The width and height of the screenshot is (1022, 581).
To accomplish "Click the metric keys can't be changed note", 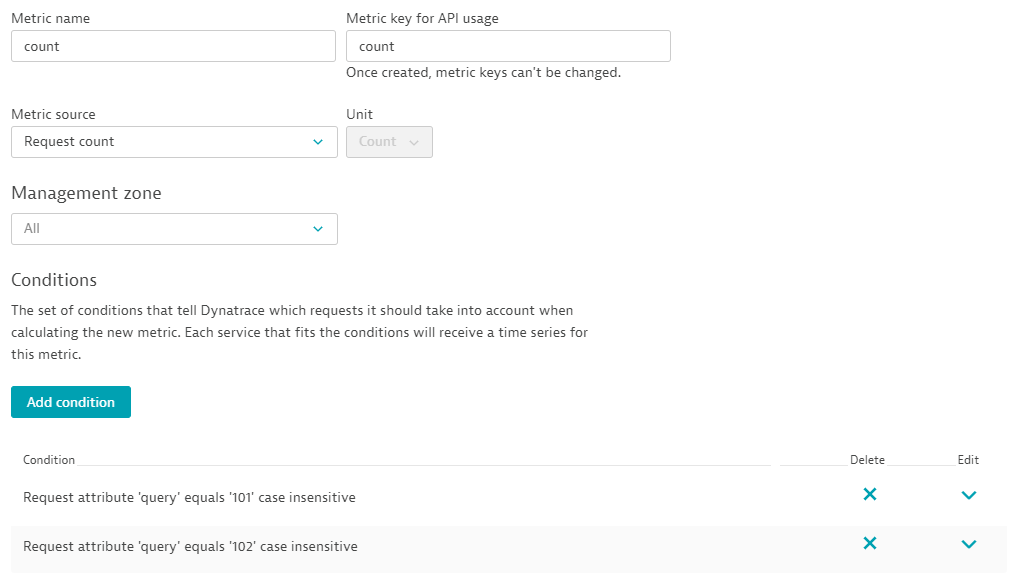I will tap(483, 73).
